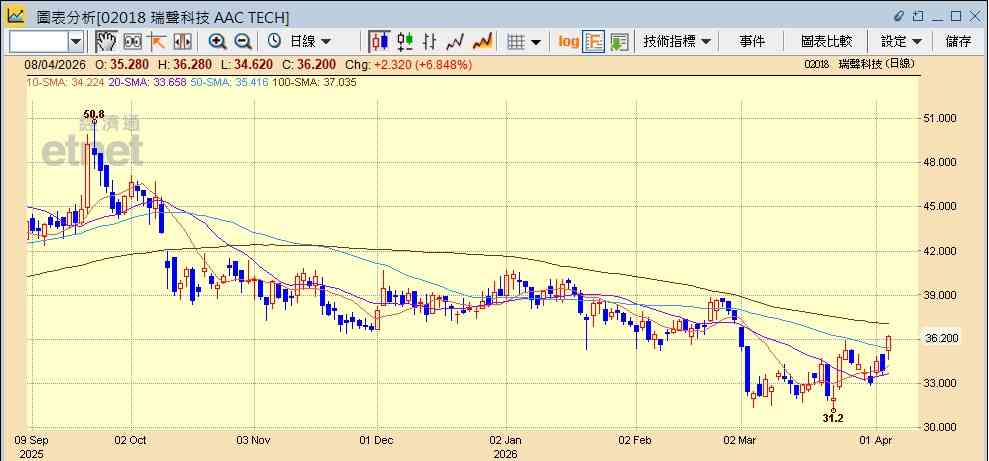Expand the grid options dropdown arrow
The height and width of the screenshot is (461, 989).
tap(536, 42)
